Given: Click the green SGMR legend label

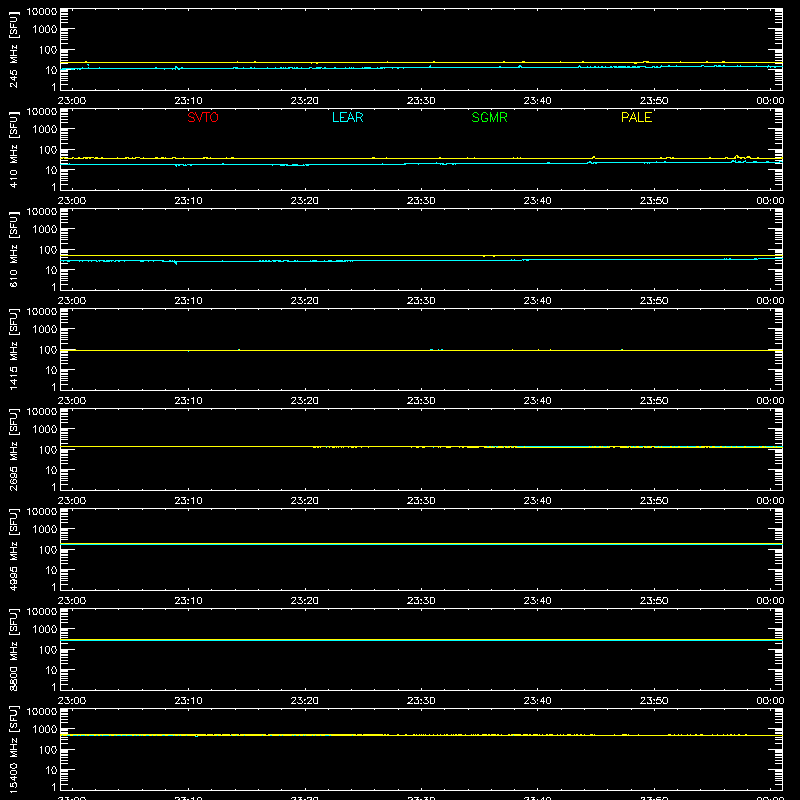Looking at the screenshot, I should coord(489,117).
